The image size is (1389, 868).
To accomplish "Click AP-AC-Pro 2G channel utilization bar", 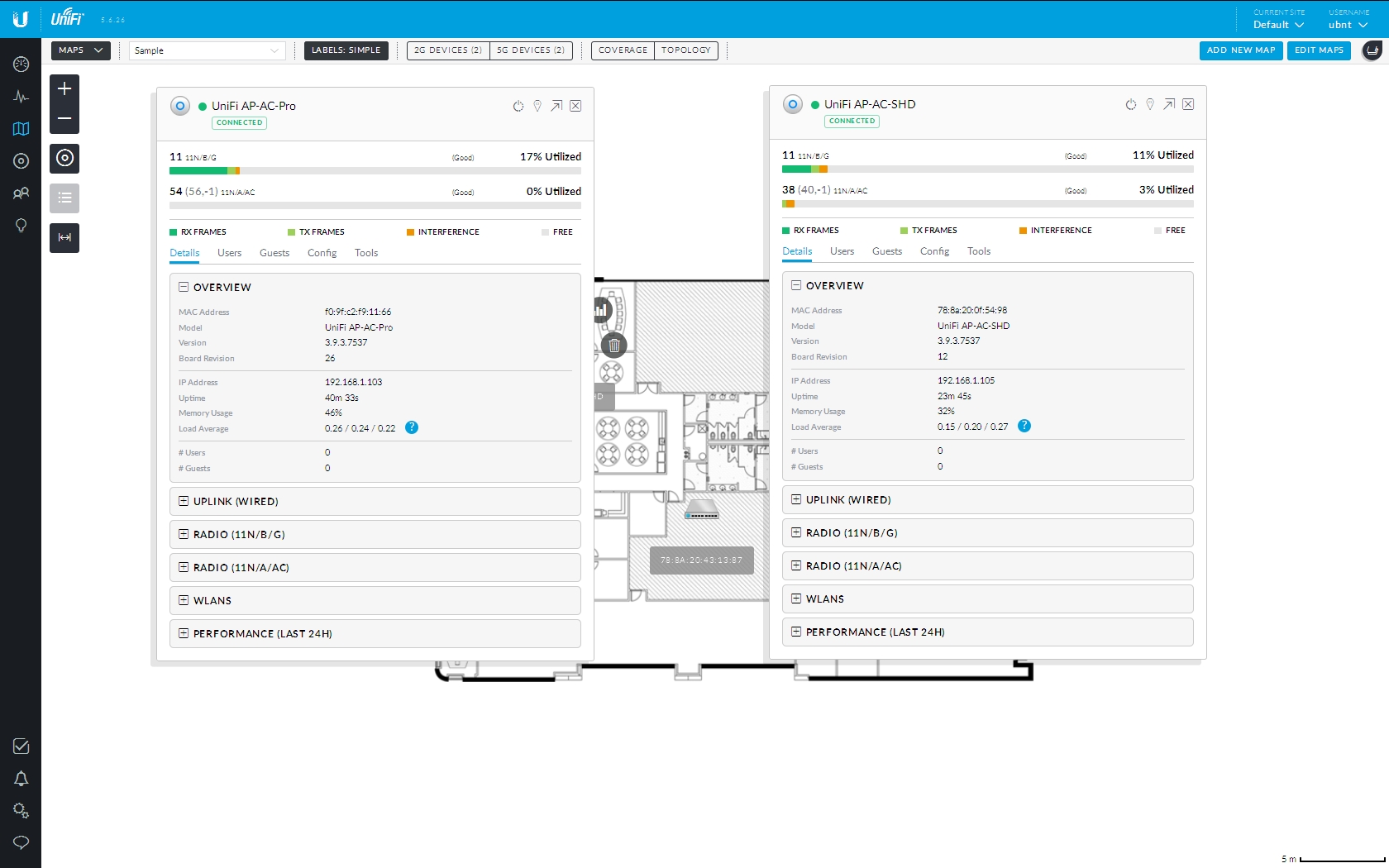I will point(375,171).
